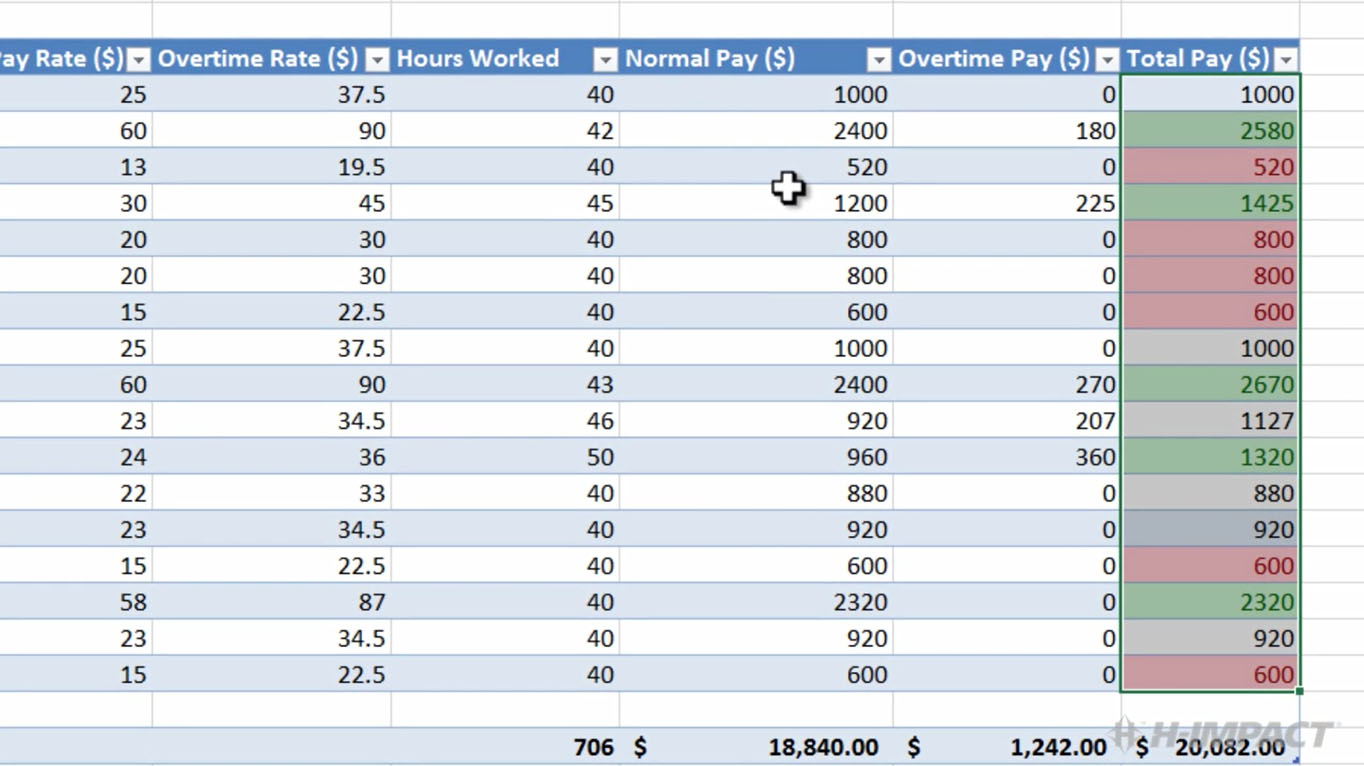Click the Overtime Pay cell 270

pyautogui.click(x=1006, y=385)
